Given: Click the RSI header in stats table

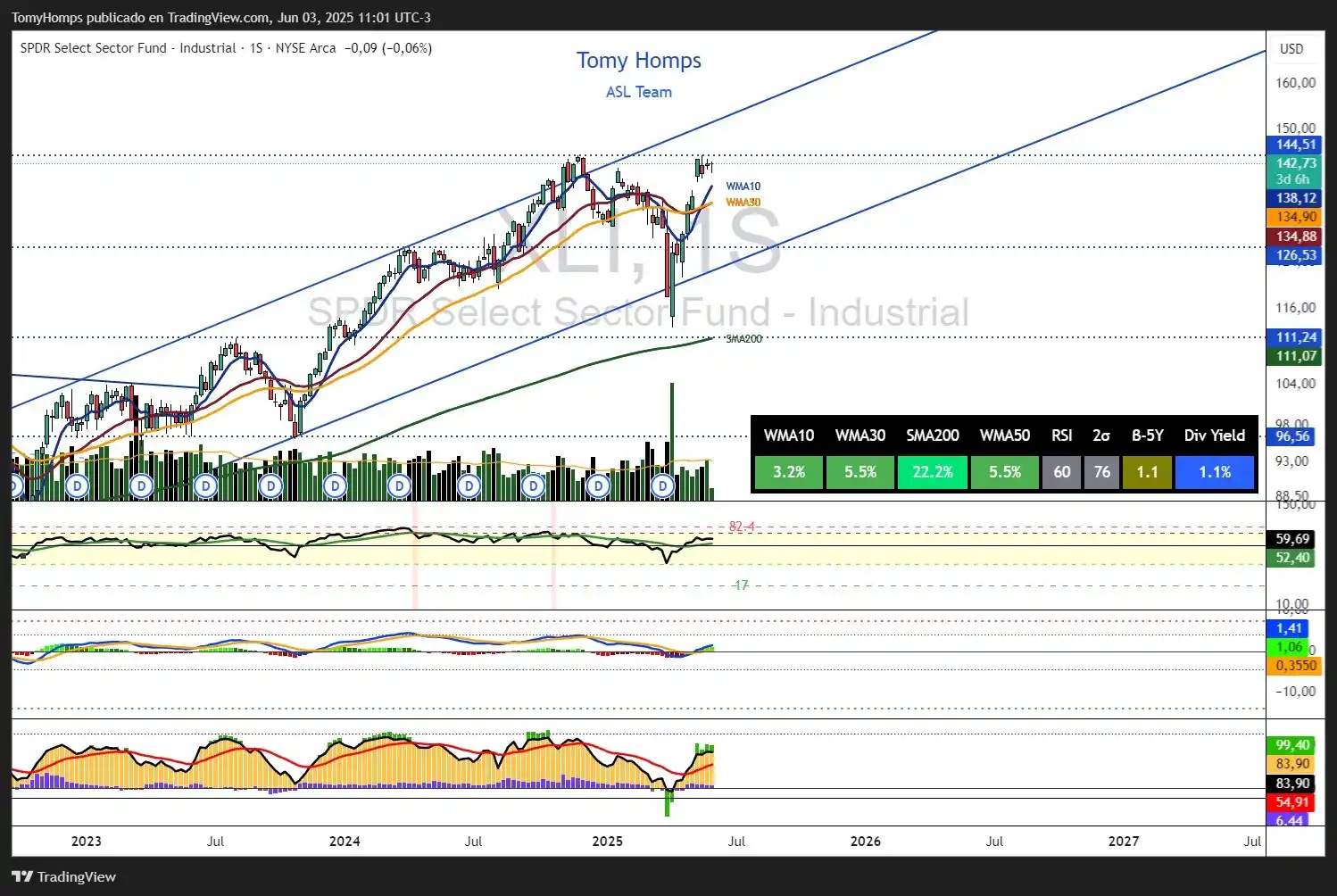Looking at the screenshot, I should pos(1062,436).
